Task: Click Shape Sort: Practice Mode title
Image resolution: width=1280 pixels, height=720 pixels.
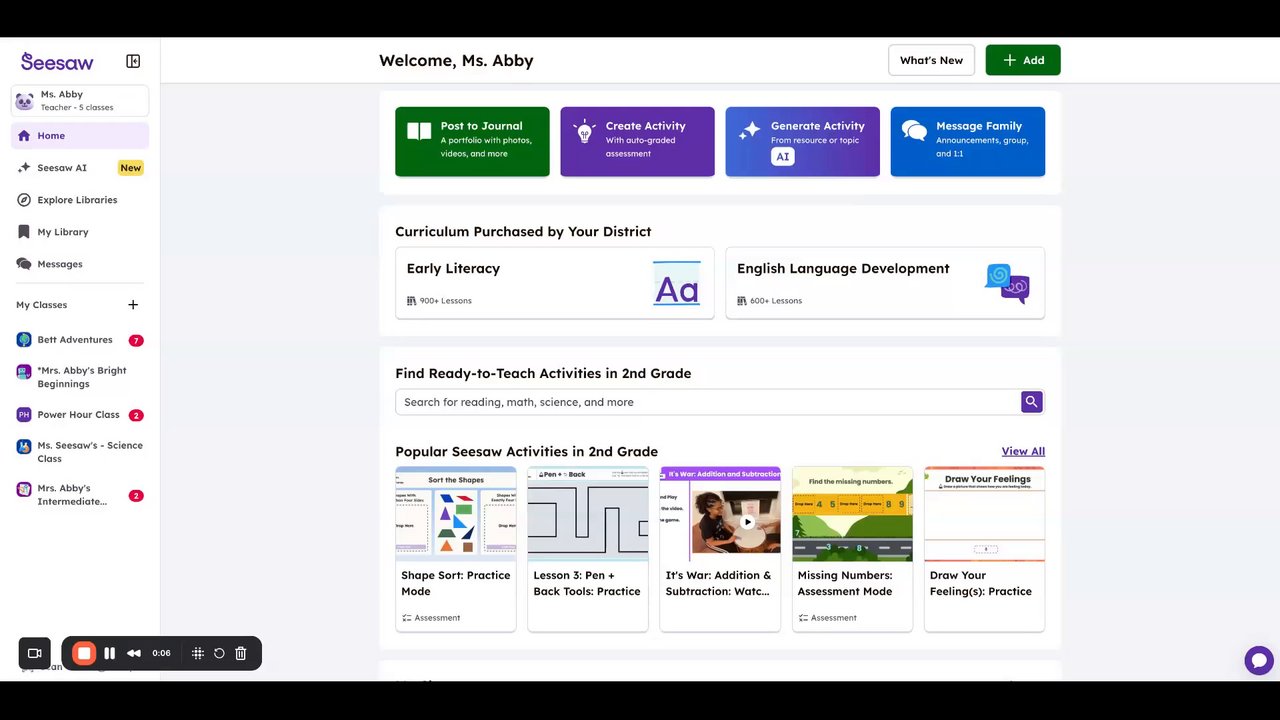Action: point(456,583)
